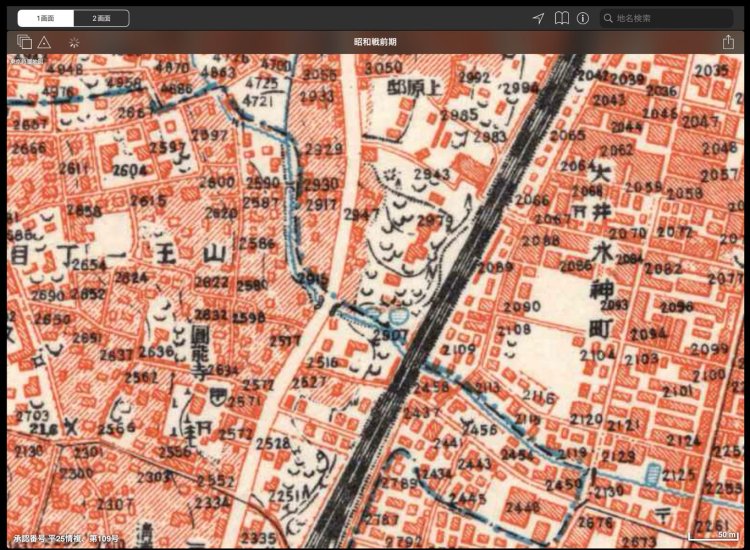Open the map layers stack icon
The image size is (750, 550).
pos(24,42)
